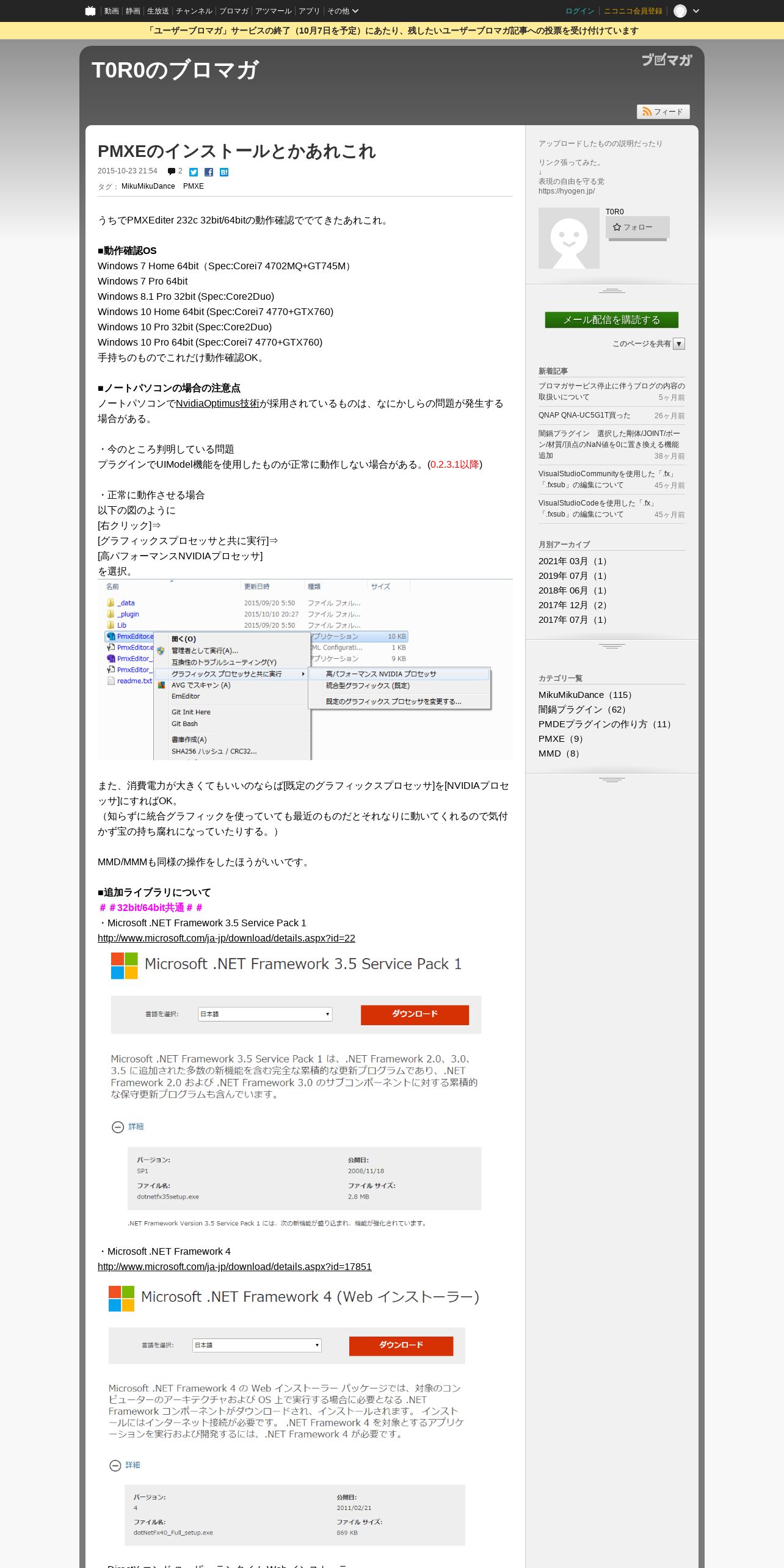Go to 生放送 in the top navigation

(x=158, y=11)
